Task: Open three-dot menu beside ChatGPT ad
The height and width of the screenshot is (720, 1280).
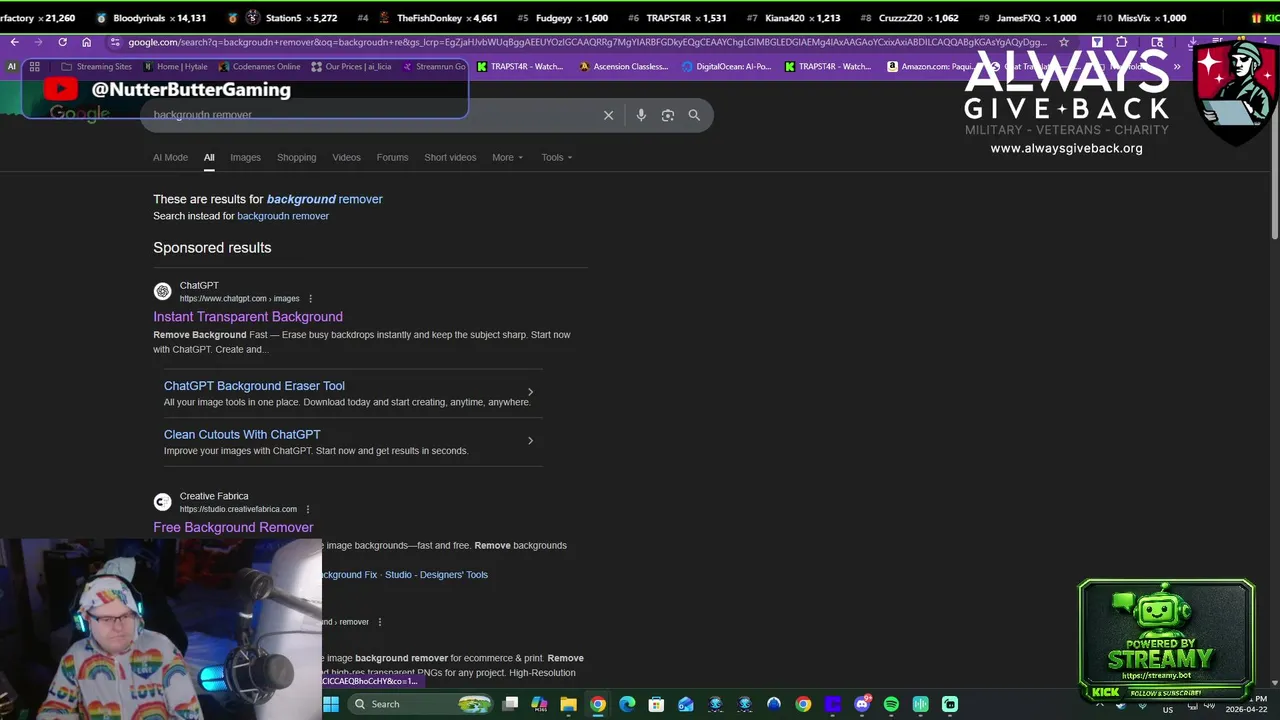Action: pyautogui.click(x=310, y=298)
